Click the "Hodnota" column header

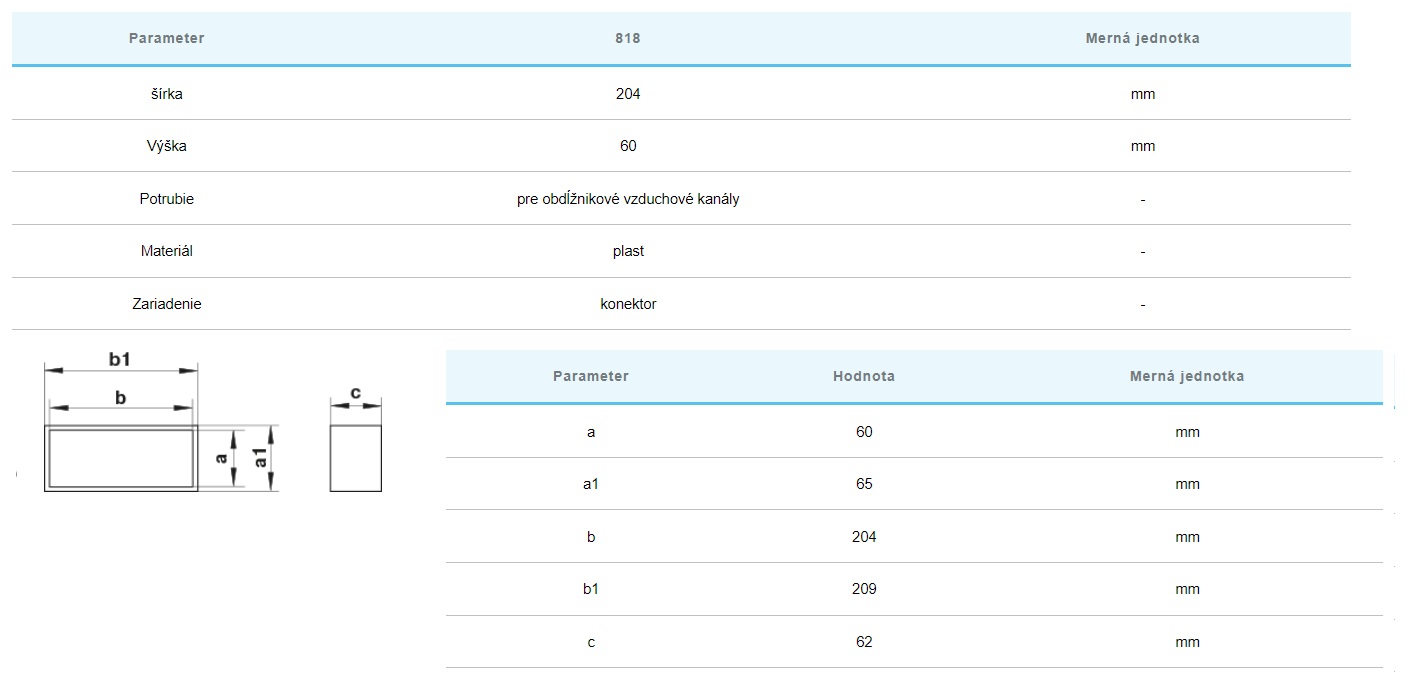[x=863, y=377]
